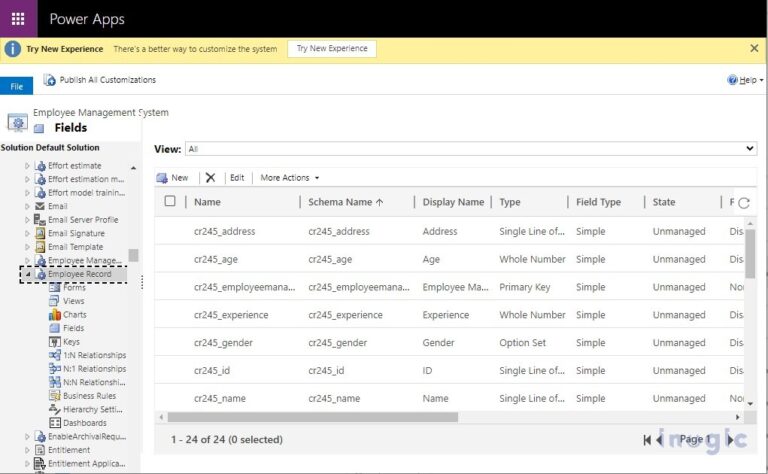
Task: Select the Keys node icon
Action: 55,342
